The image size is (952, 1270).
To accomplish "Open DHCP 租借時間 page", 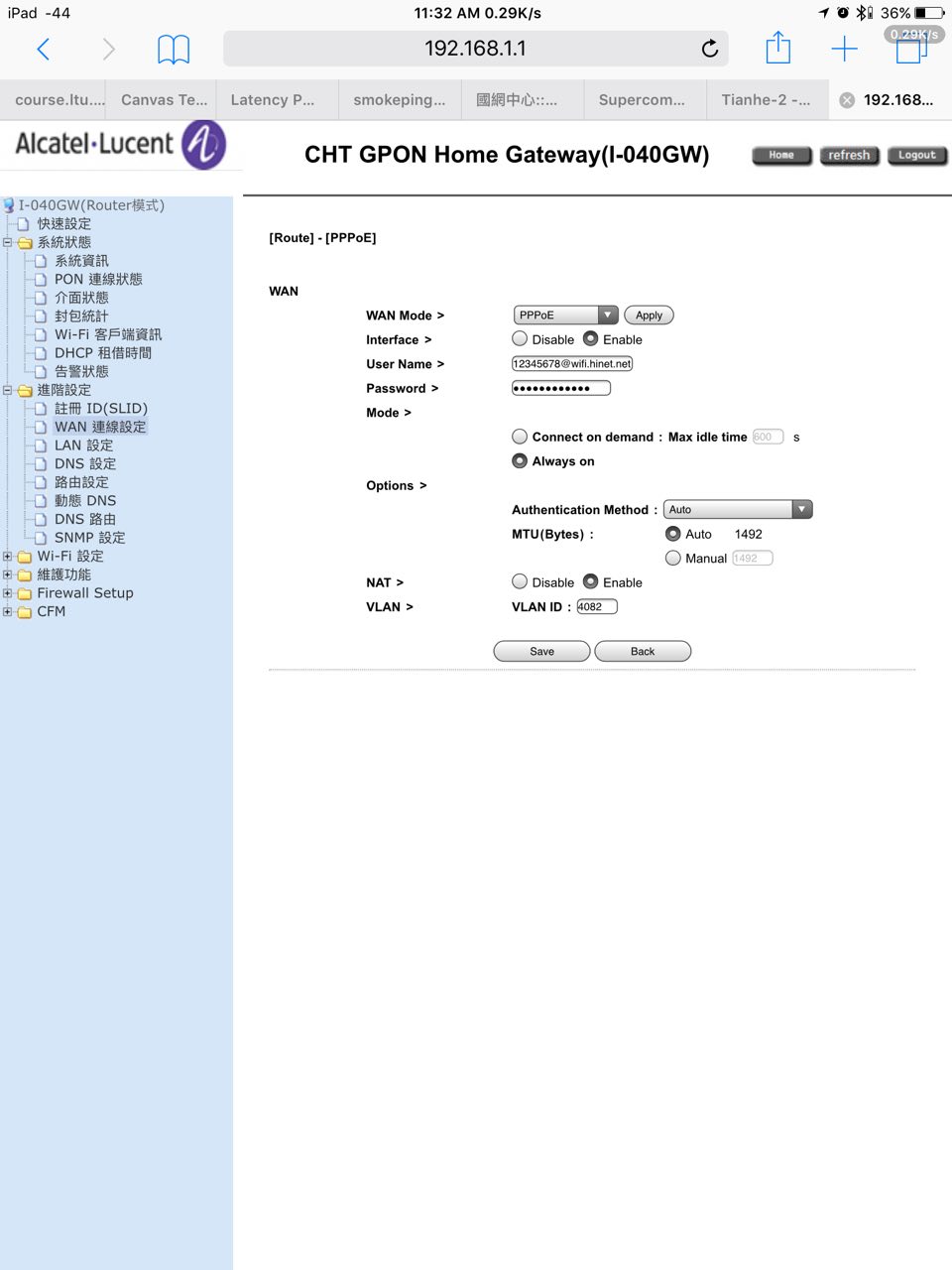I will 103,353.
